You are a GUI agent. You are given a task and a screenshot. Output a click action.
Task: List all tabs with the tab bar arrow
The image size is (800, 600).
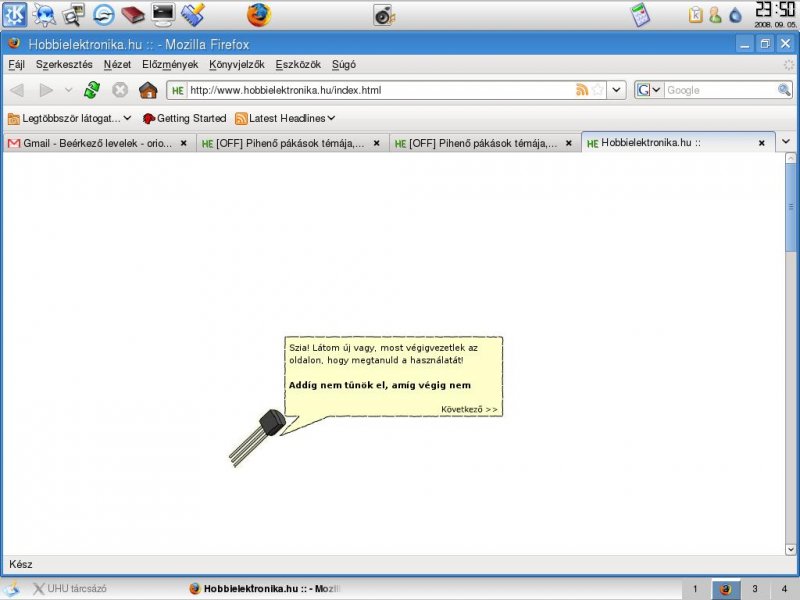(786, 142)
